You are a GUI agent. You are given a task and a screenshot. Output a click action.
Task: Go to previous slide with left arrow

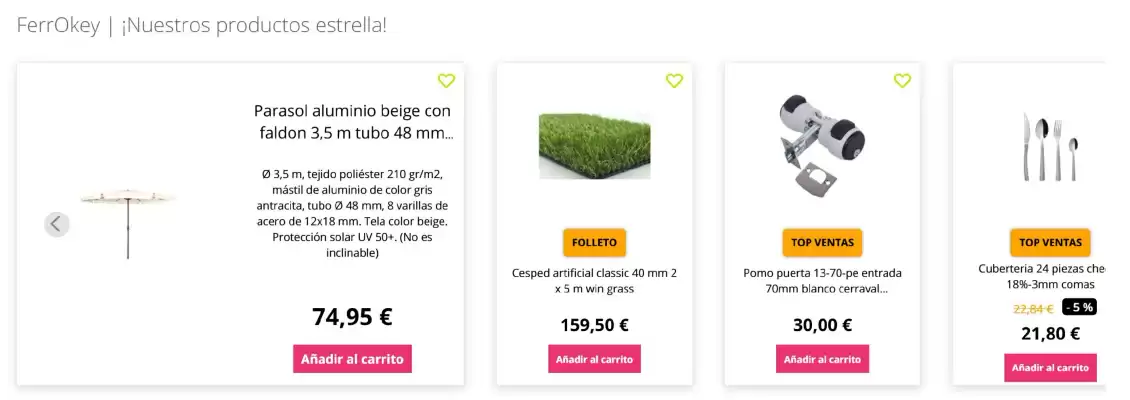click(x=56, y=224)
